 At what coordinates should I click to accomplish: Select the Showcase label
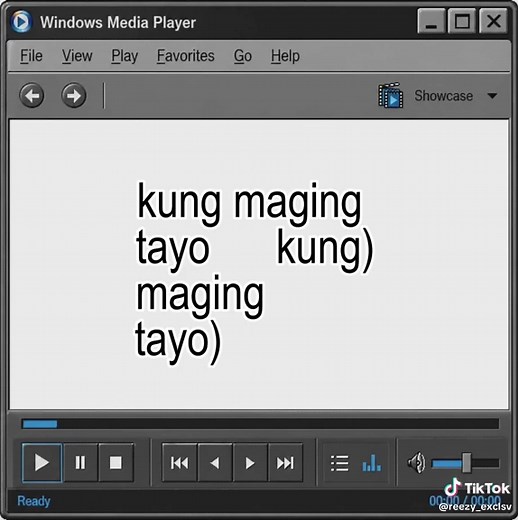tap(443, 96)
